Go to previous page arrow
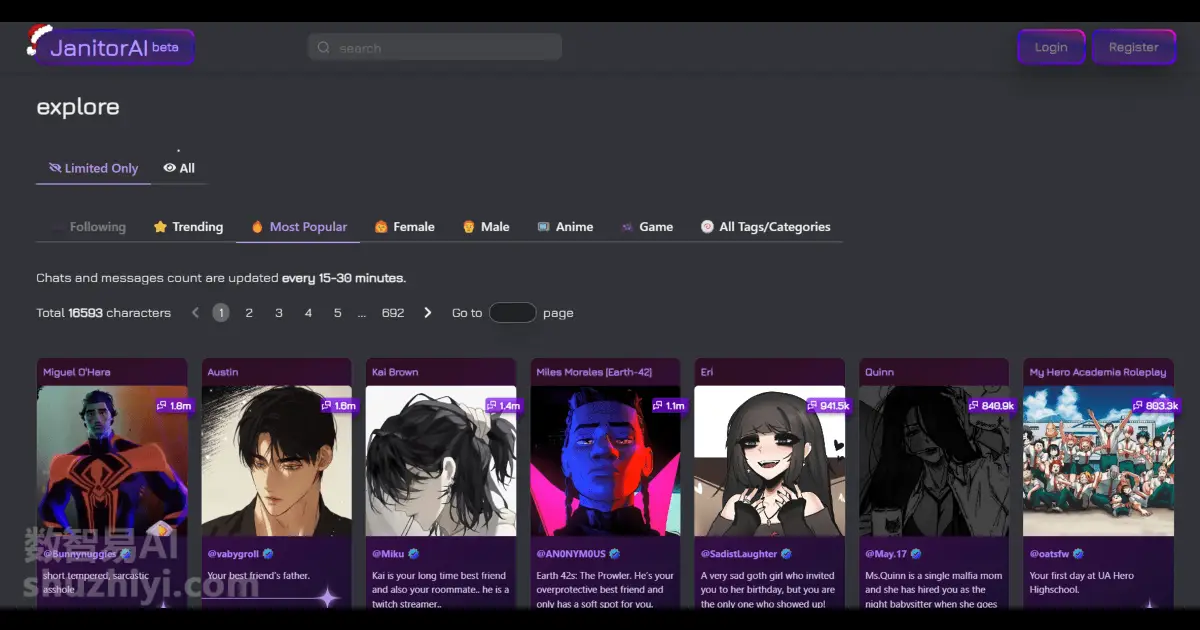 (195, 313)
